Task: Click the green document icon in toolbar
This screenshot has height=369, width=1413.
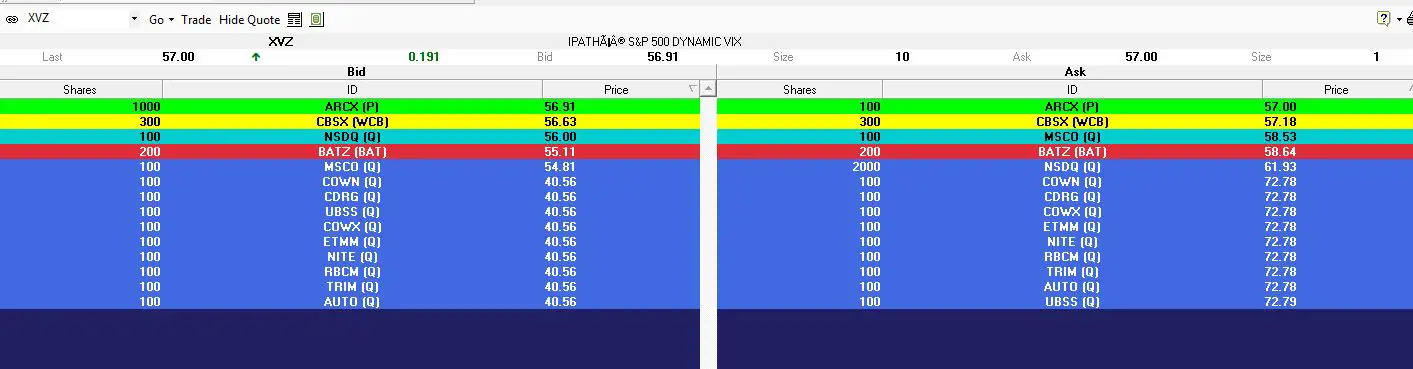Action: pyautogui.click(x=316, y=19)
